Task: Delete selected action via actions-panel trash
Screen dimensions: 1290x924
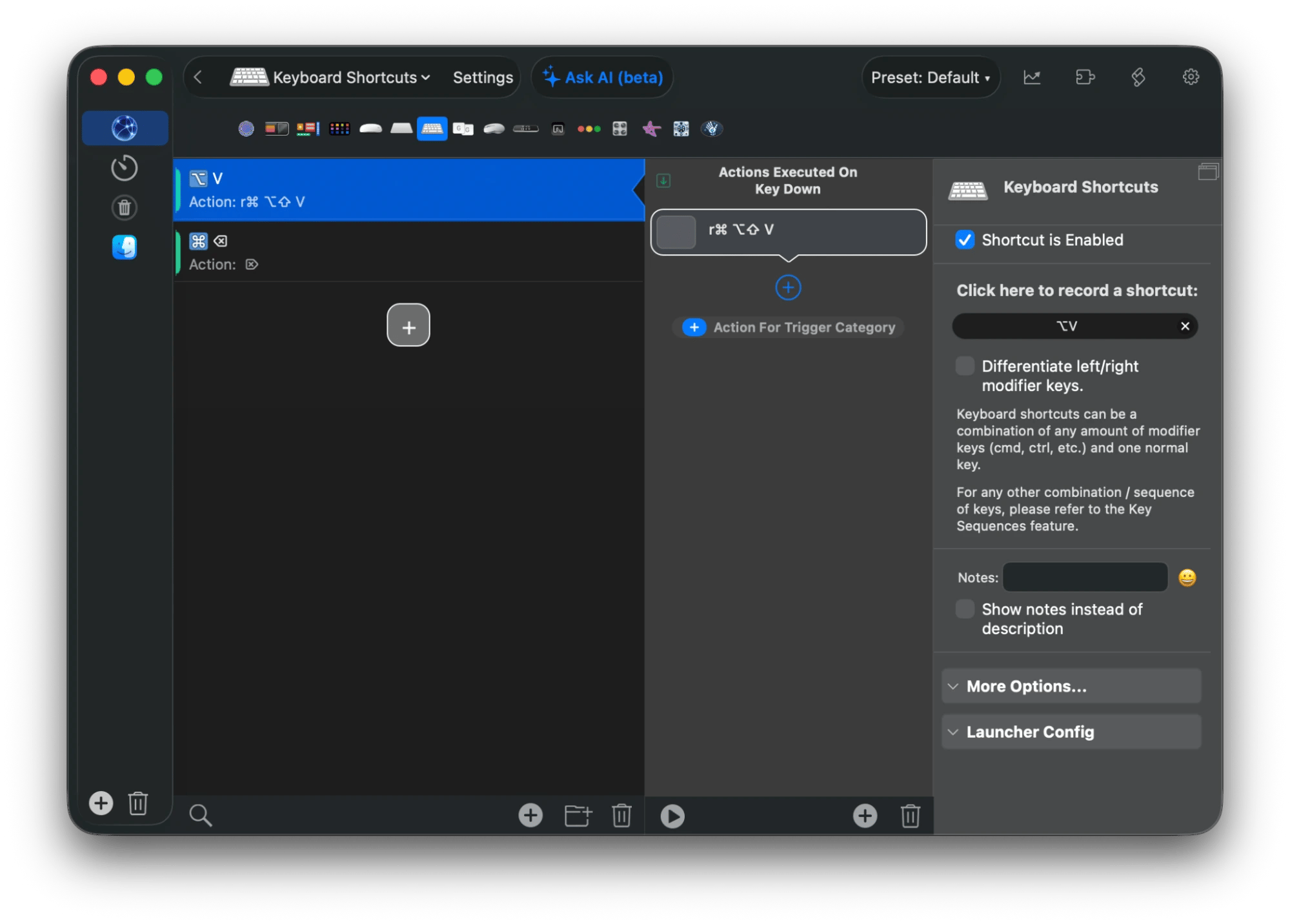Action: pyautogui.click(x=911, y=816)
